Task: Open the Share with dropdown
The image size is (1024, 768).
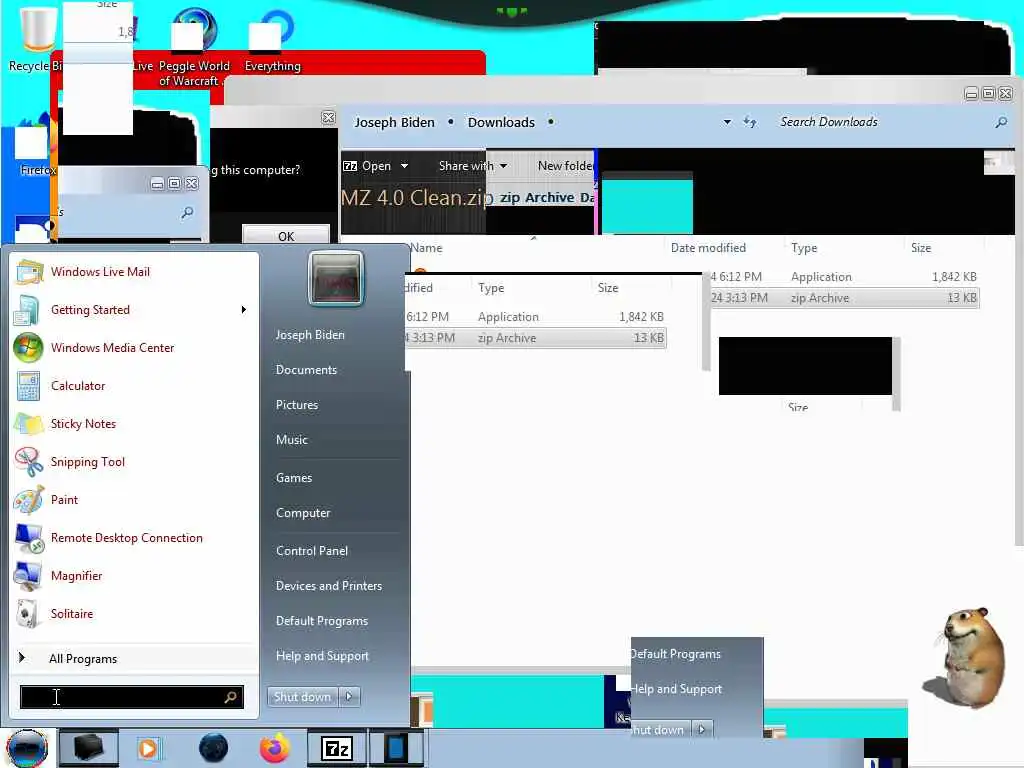Action: (473, 166)
